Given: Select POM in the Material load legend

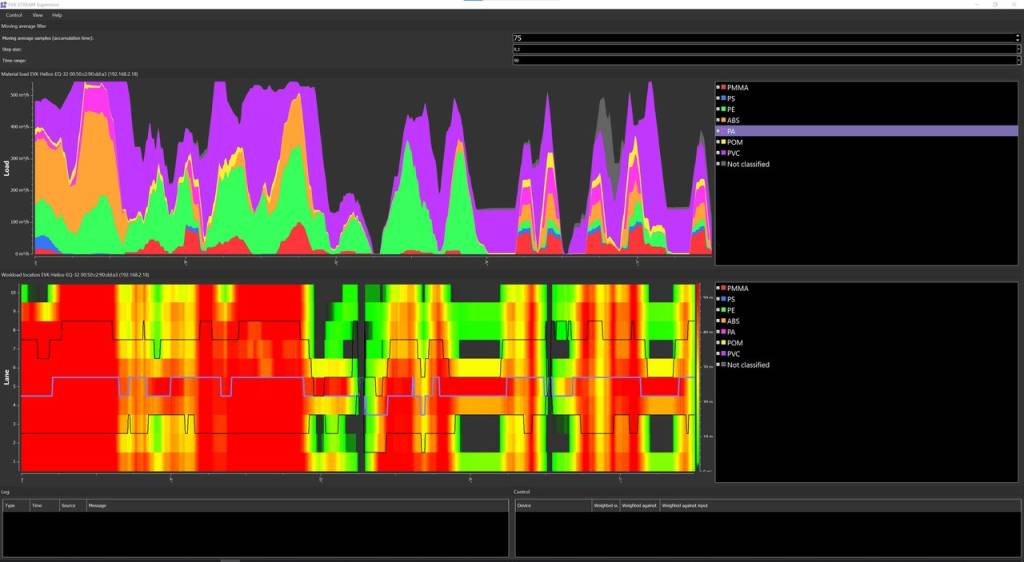Looking at the screenshot, I should tap(735, 142).
